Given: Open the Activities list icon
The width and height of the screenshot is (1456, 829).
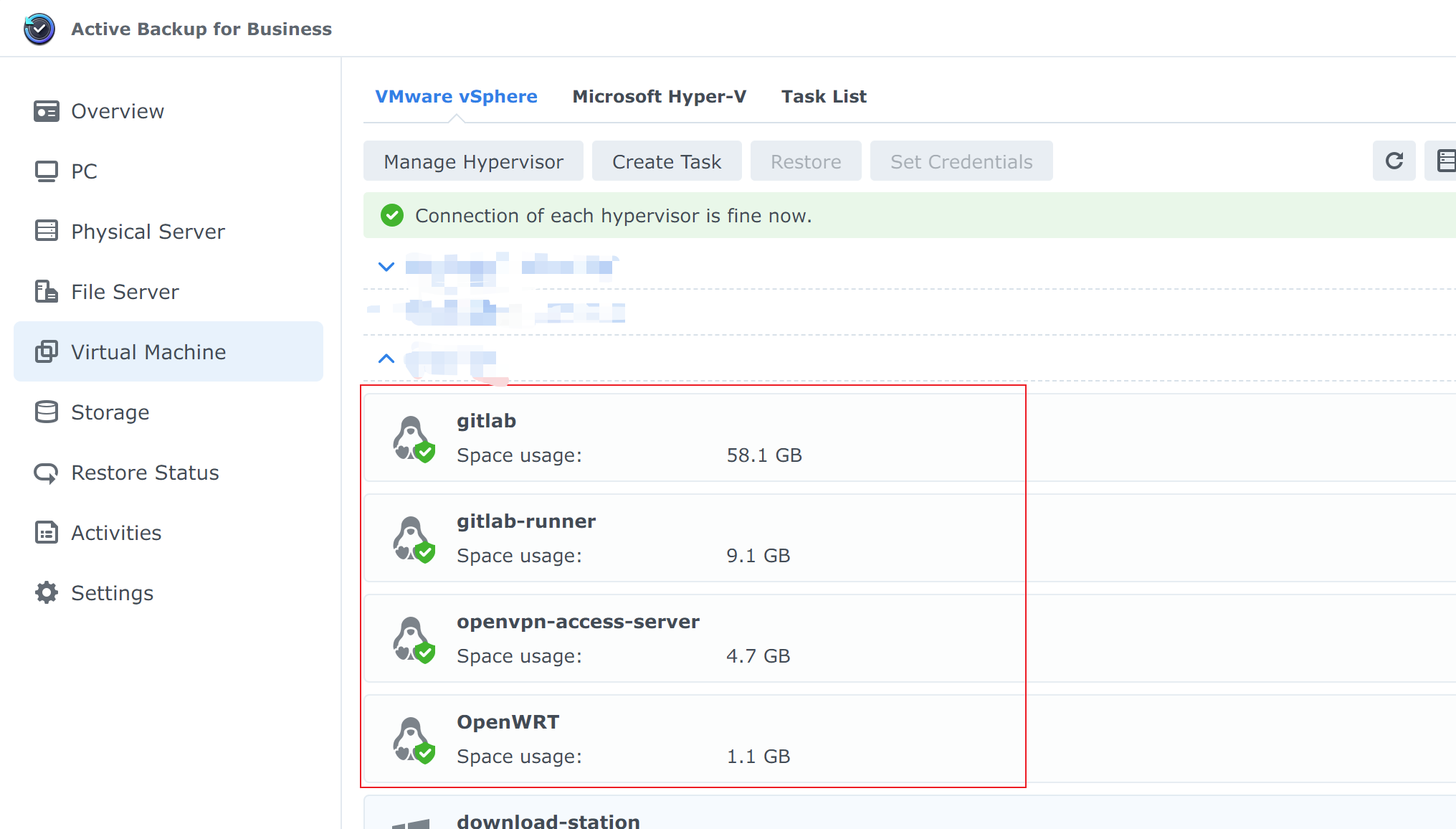Looking at the screenshot, I should [x=47, y=532].
